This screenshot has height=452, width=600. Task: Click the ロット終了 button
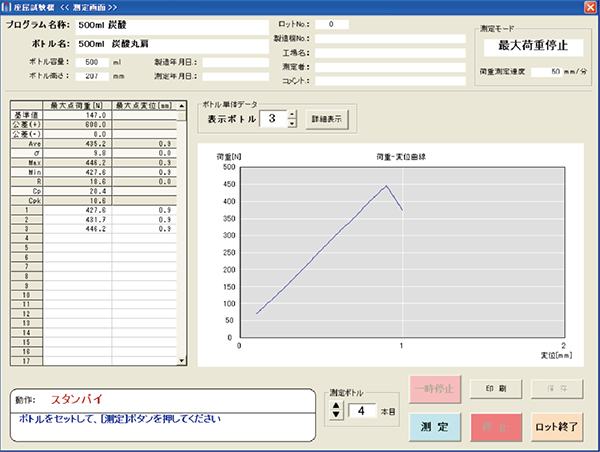(x=557, y=427)
